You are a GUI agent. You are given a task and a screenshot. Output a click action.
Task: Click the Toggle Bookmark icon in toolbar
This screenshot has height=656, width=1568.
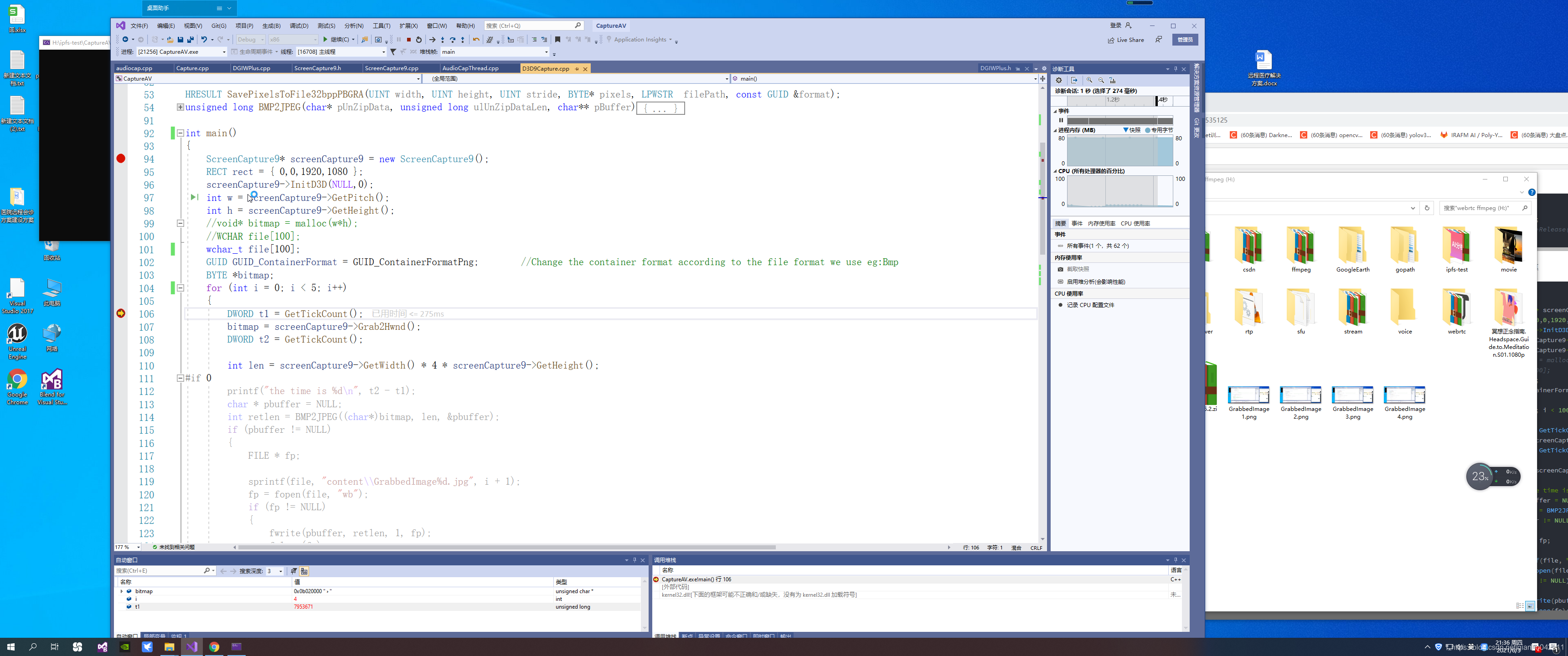click(x=557, y=40)
